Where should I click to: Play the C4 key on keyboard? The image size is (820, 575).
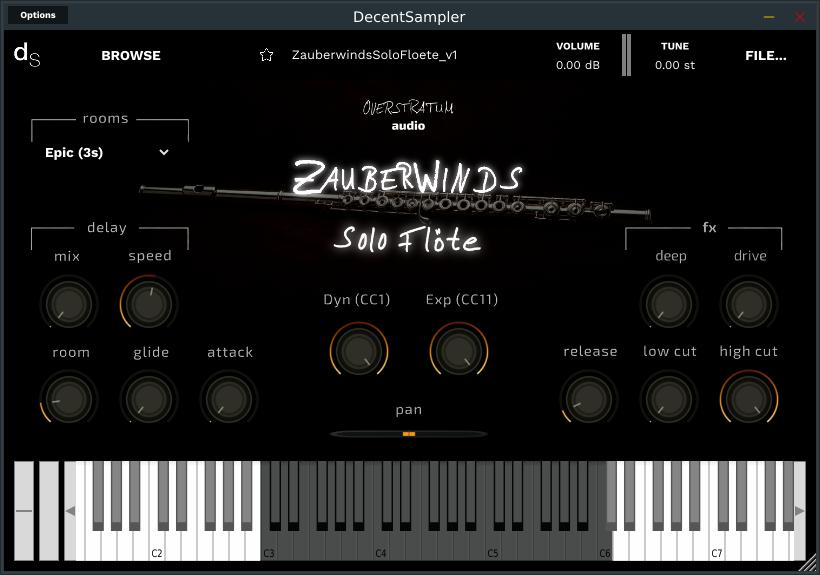380,546
